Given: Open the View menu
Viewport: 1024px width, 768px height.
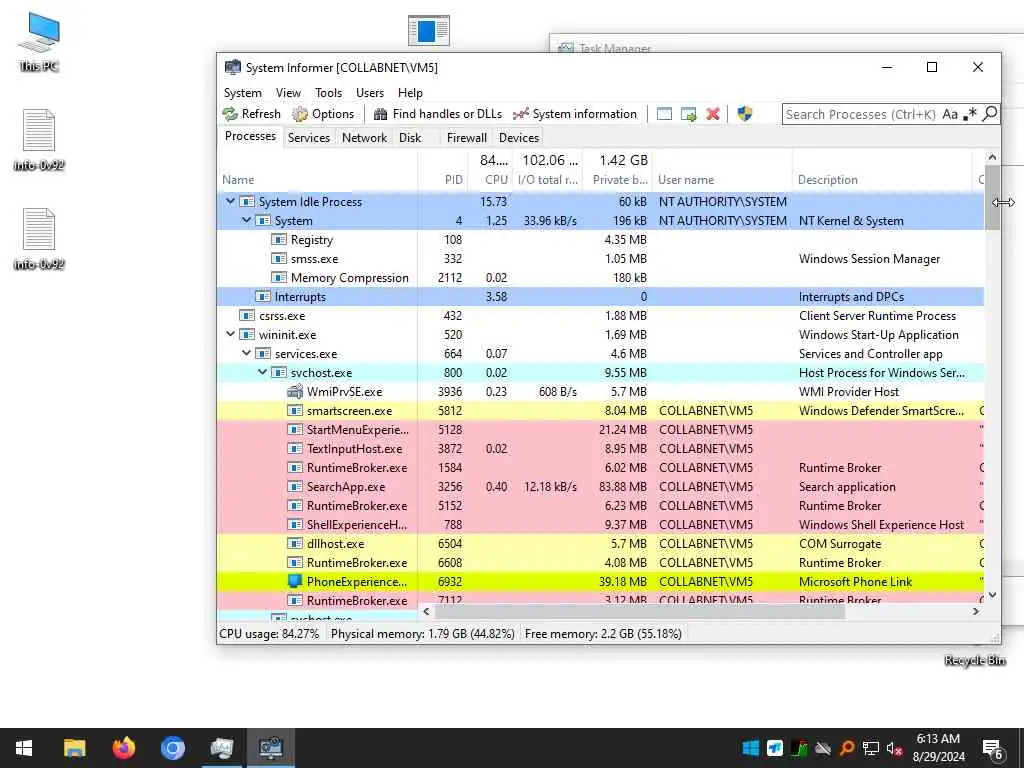Looking at the screenshot, I should pyautogui.click(x=288, y=93).
